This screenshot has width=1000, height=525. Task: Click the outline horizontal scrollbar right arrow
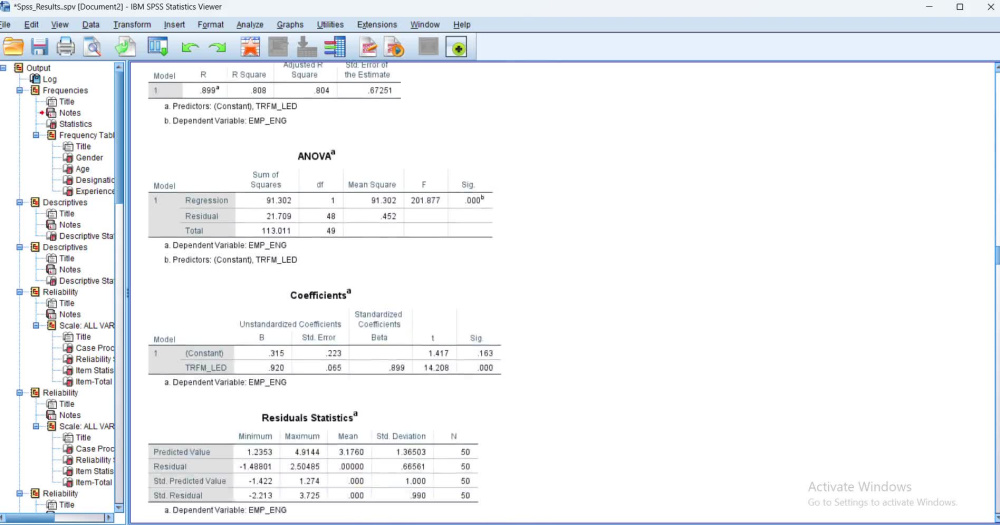click(108, 517)
